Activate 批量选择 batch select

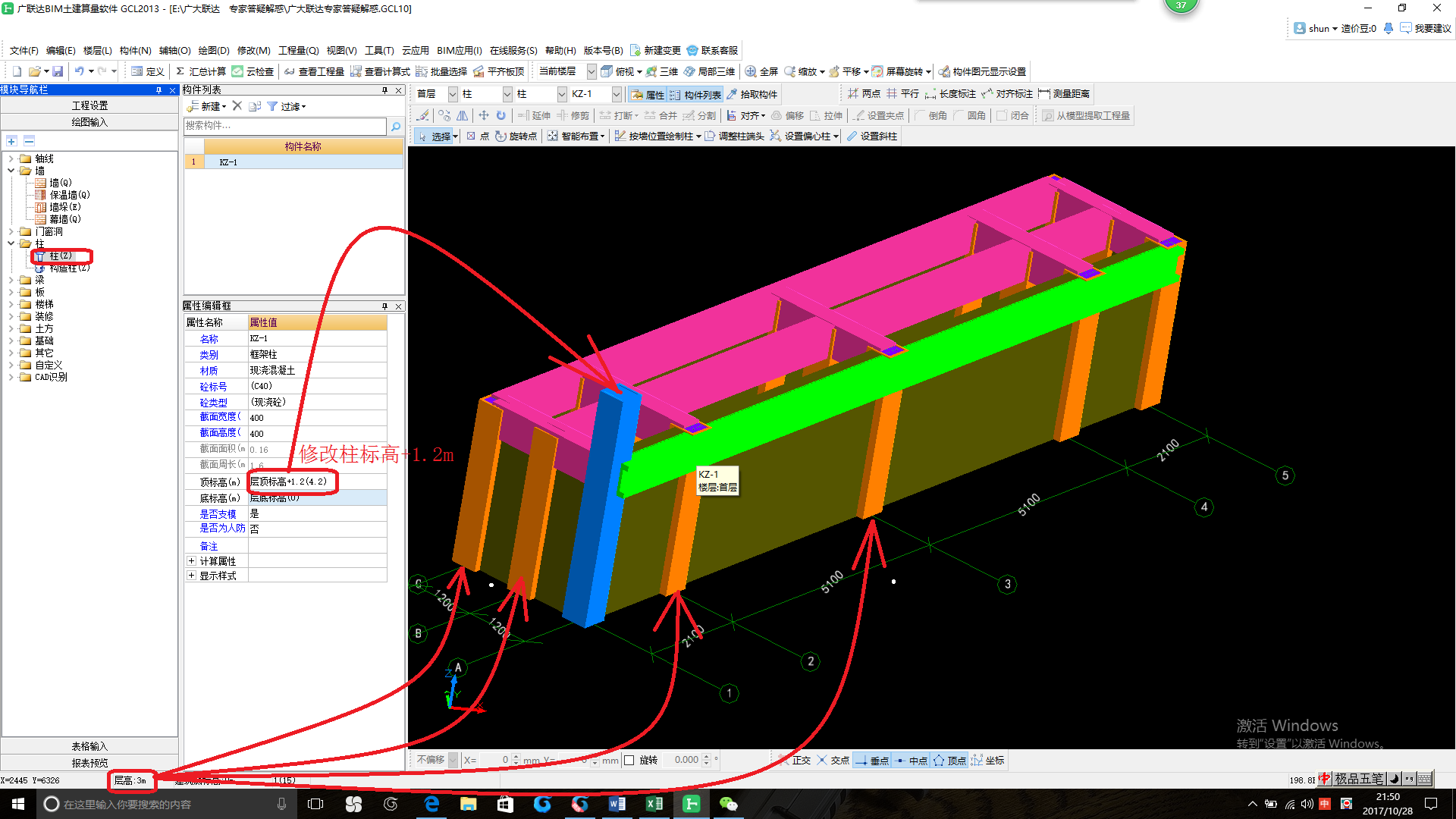(441, 71)
